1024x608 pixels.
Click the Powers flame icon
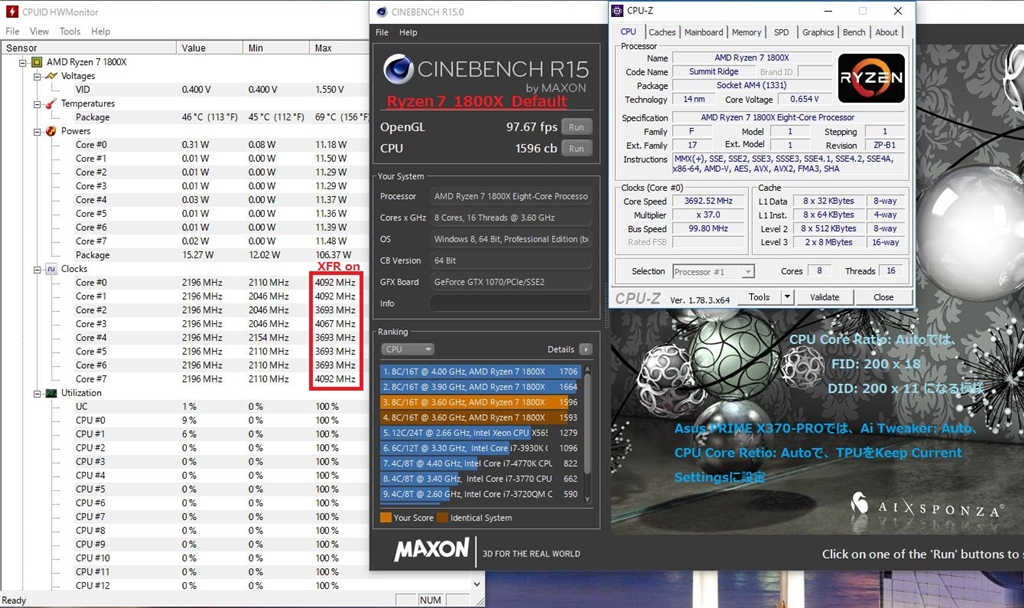coord(51,131)
